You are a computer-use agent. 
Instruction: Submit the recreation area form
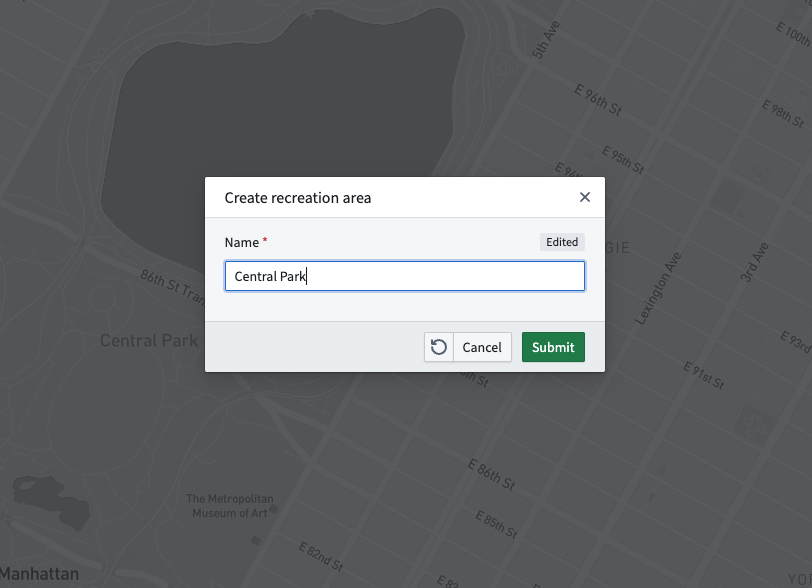pyautogui.click(x=553, y=347)
